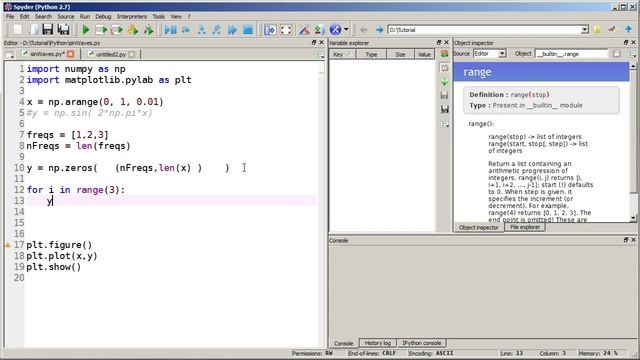Open Object inspector options dropdown
This screenshot has height=360, width=640.
(x=632, y=54)
